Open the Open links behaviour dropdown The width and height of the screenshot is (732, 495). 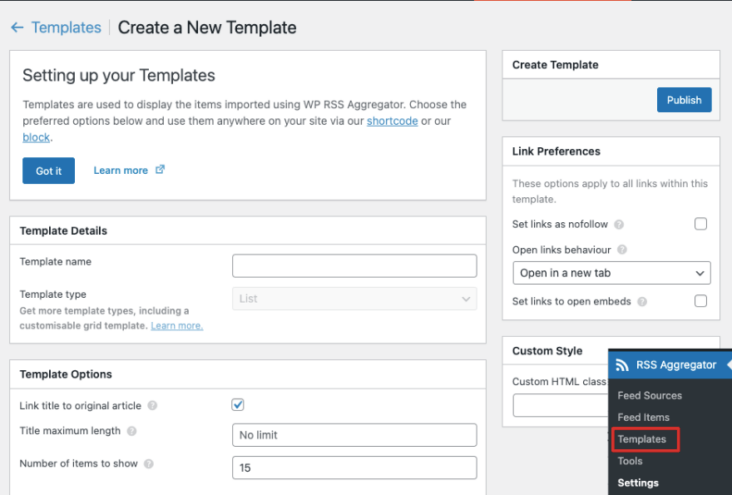coord(612,273)
